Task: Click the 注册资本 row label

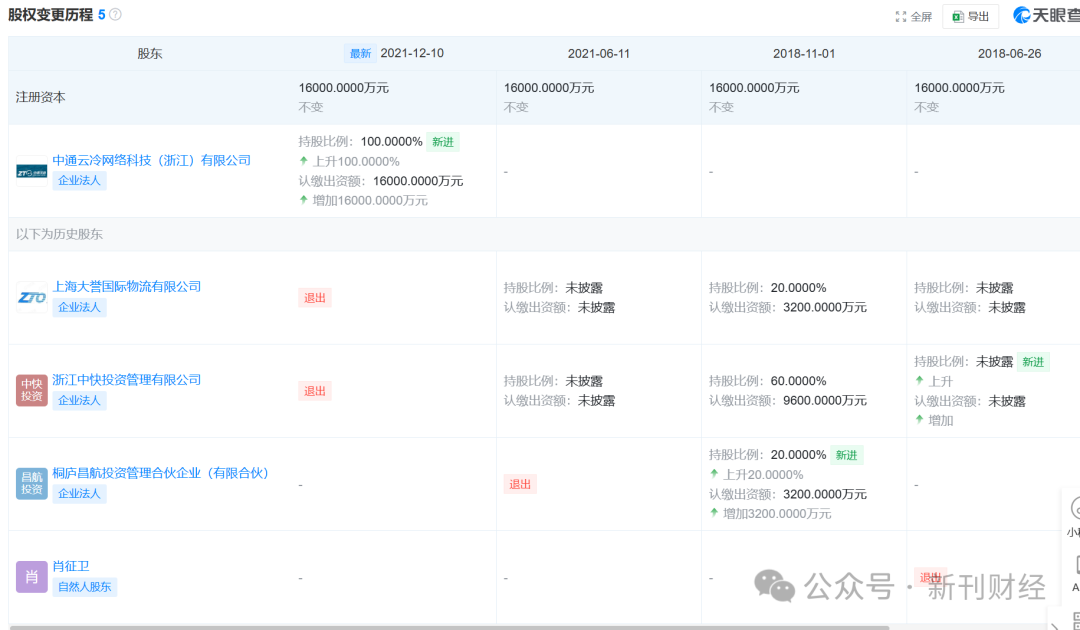Action: (x=41, y=97)
